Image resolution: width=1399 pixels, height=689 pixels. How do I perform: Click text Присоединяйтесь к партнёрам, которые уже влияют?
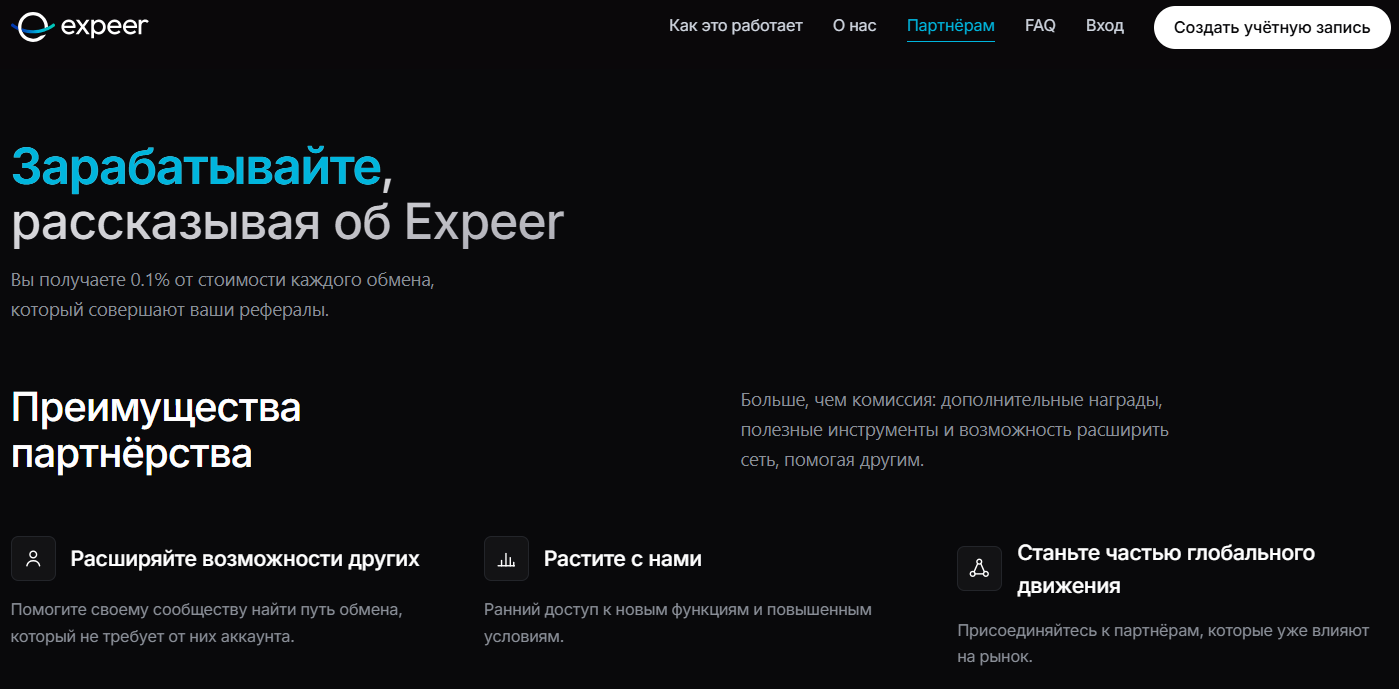[x=1164, y=631]
